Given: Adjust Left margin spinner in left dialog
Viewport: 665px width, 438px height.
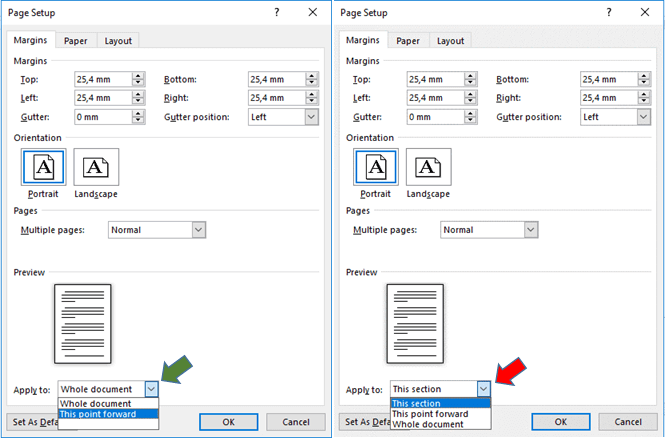Looking at the screenshot, I should 138,98.
